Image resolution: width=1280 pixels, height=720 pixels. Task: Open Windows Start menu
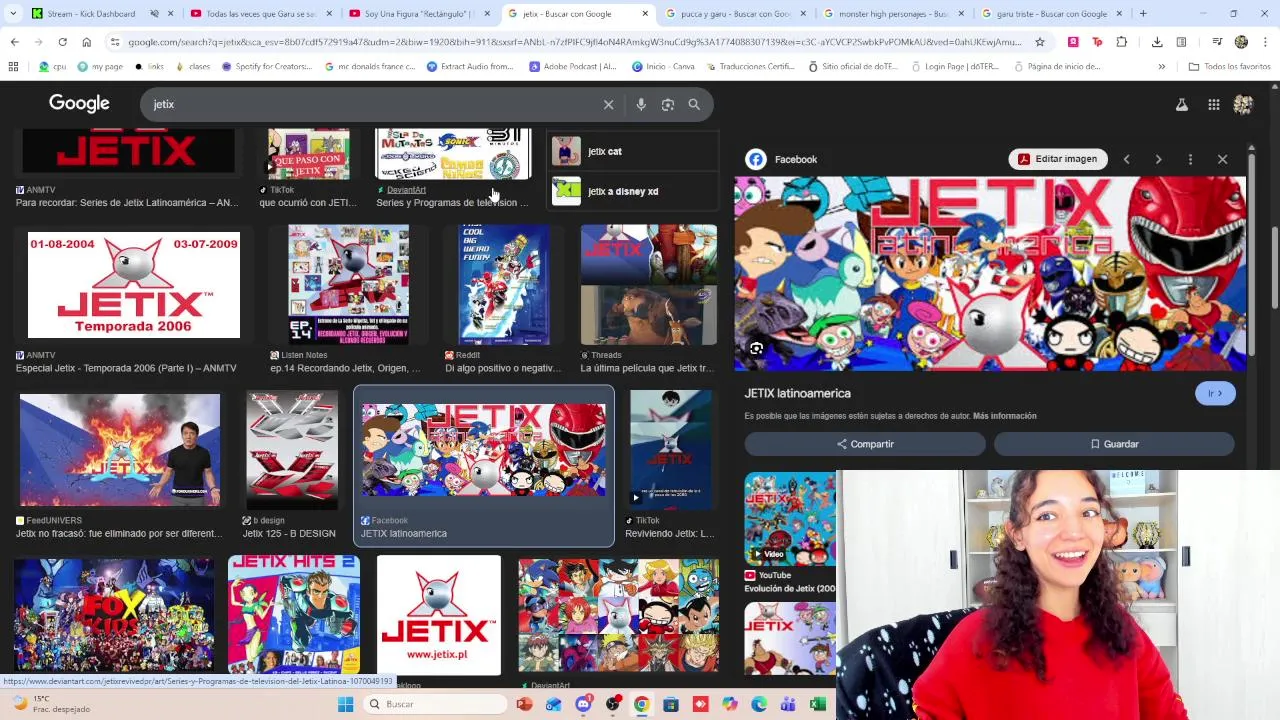[345, 704]
